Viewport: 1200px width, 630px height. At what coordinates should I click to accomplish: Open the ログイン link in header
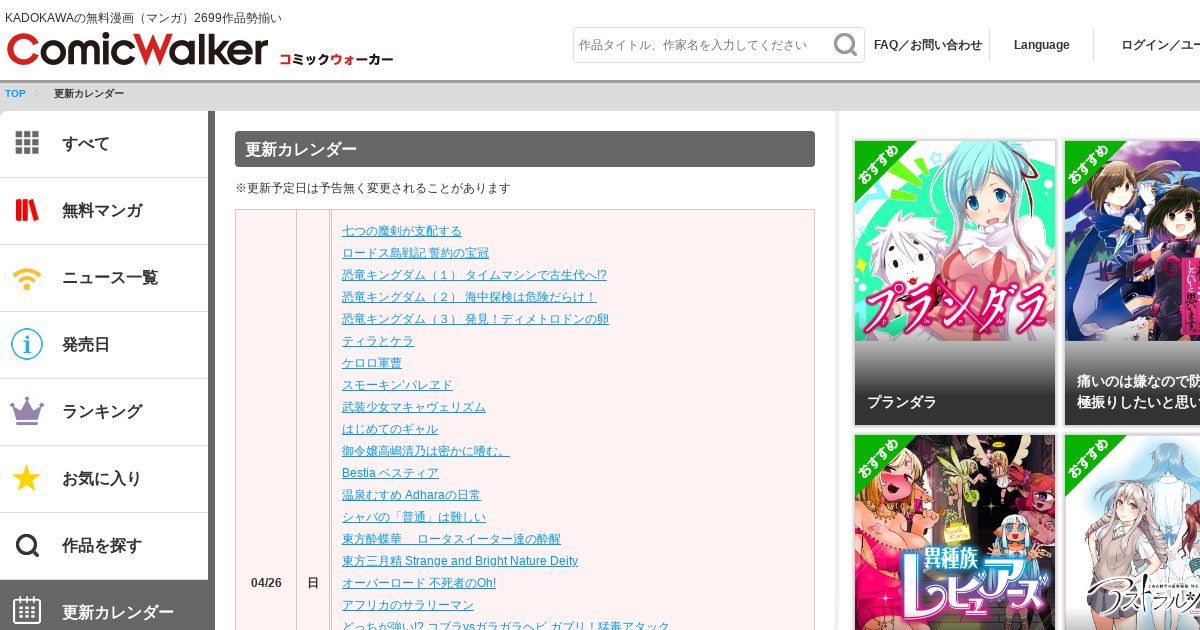click(x=1160, y=45)
